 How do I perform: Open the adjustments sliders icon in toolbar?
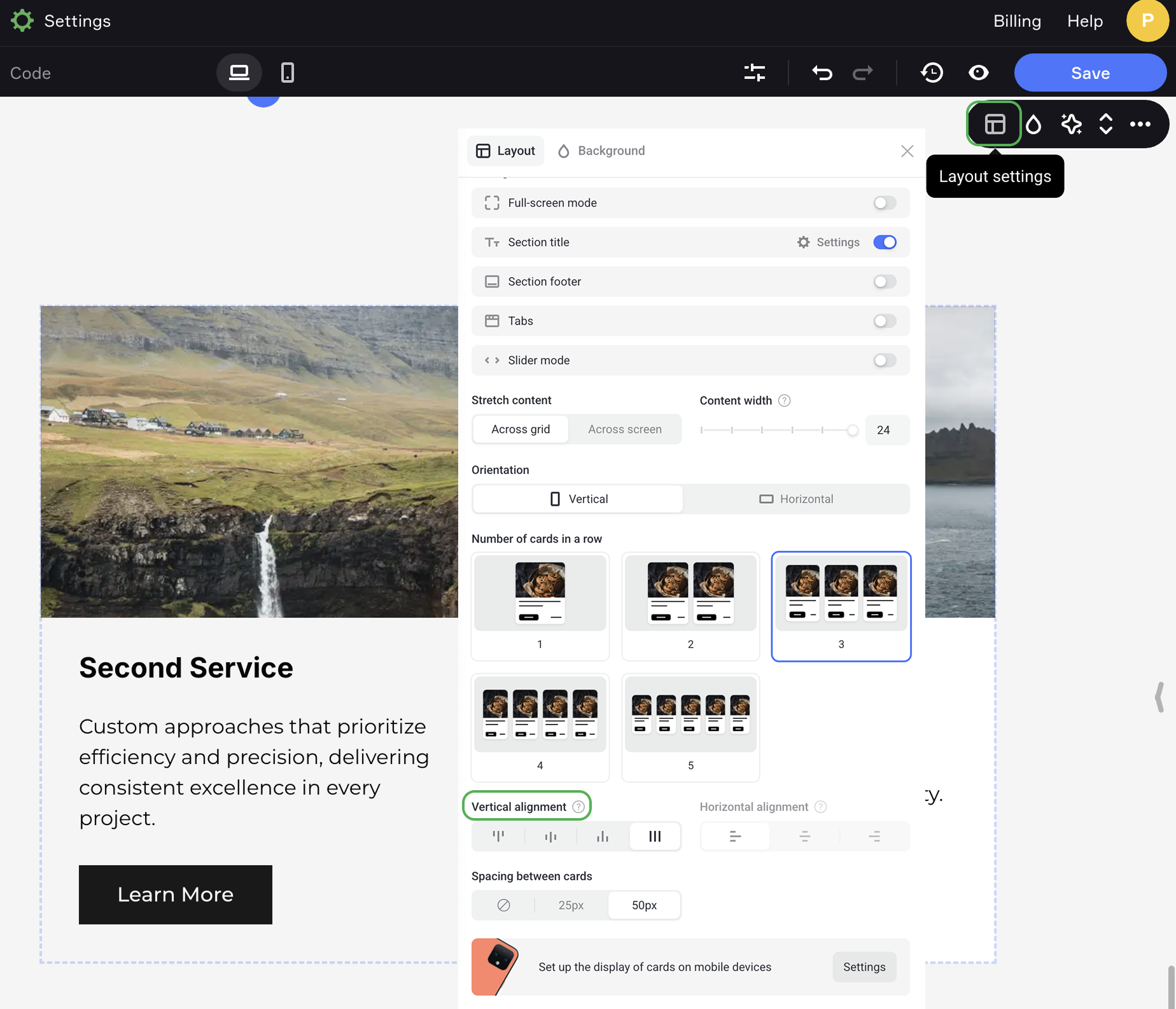coord(755,73)
